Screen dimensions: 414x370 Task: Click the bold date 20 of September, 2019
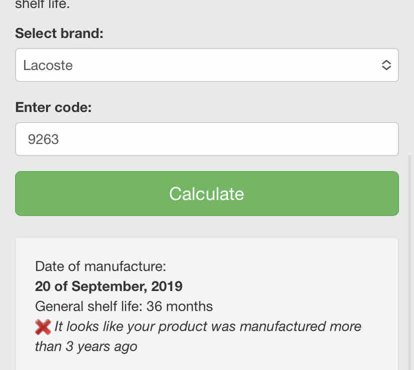(109, 286)
